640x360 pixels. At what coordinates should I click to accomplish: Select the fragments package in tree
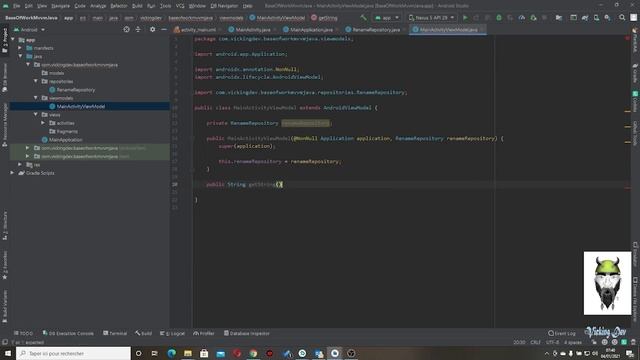(x=67, y=131)
